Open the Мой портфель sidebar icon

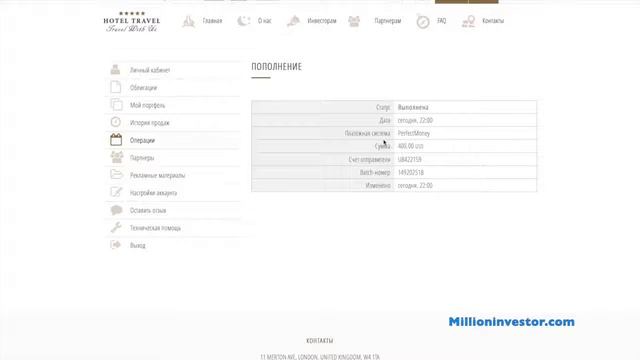[116, 104]
